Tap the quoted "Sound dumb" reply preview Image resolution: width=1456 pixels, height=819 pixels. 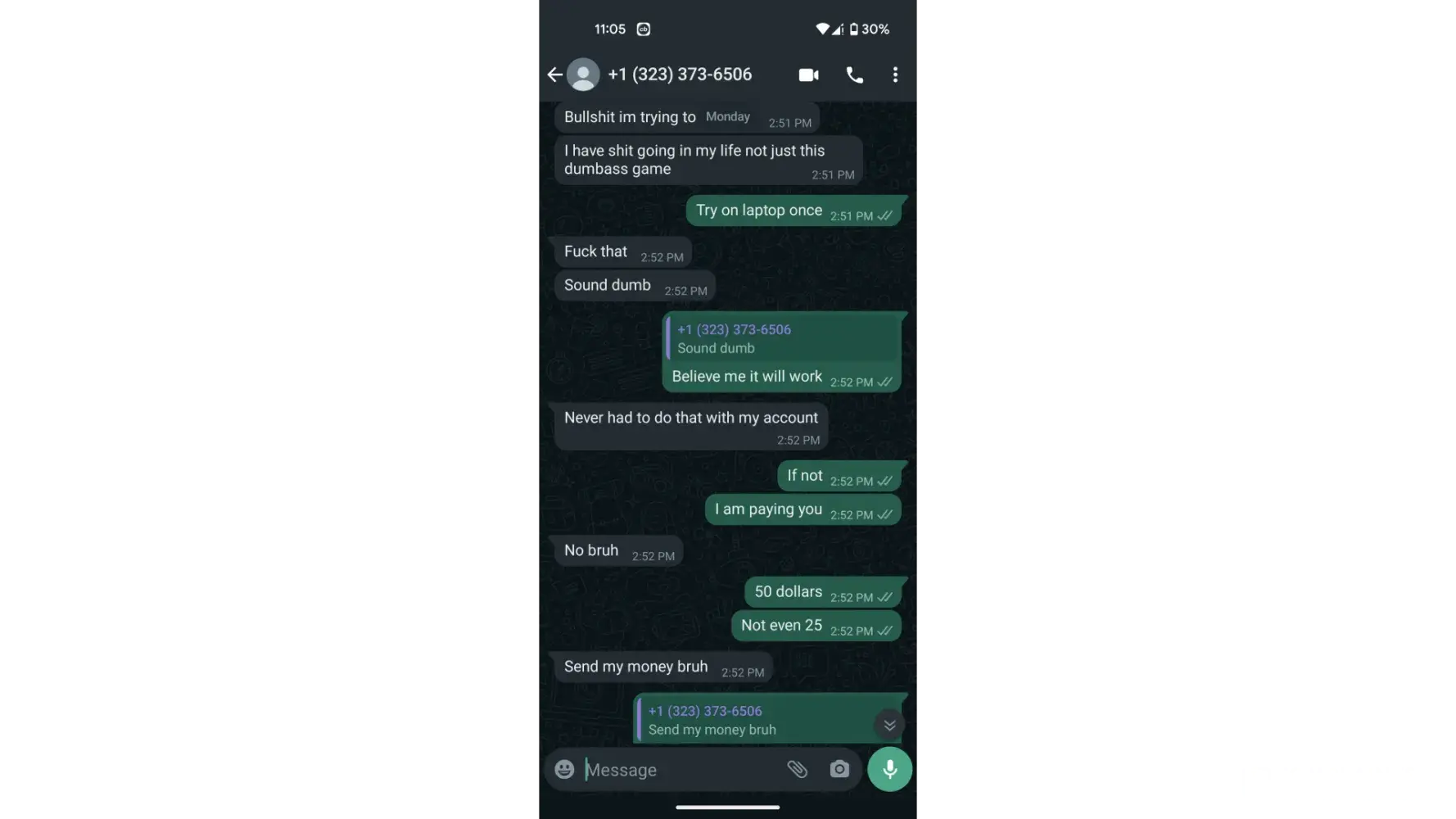coord(782,338)
